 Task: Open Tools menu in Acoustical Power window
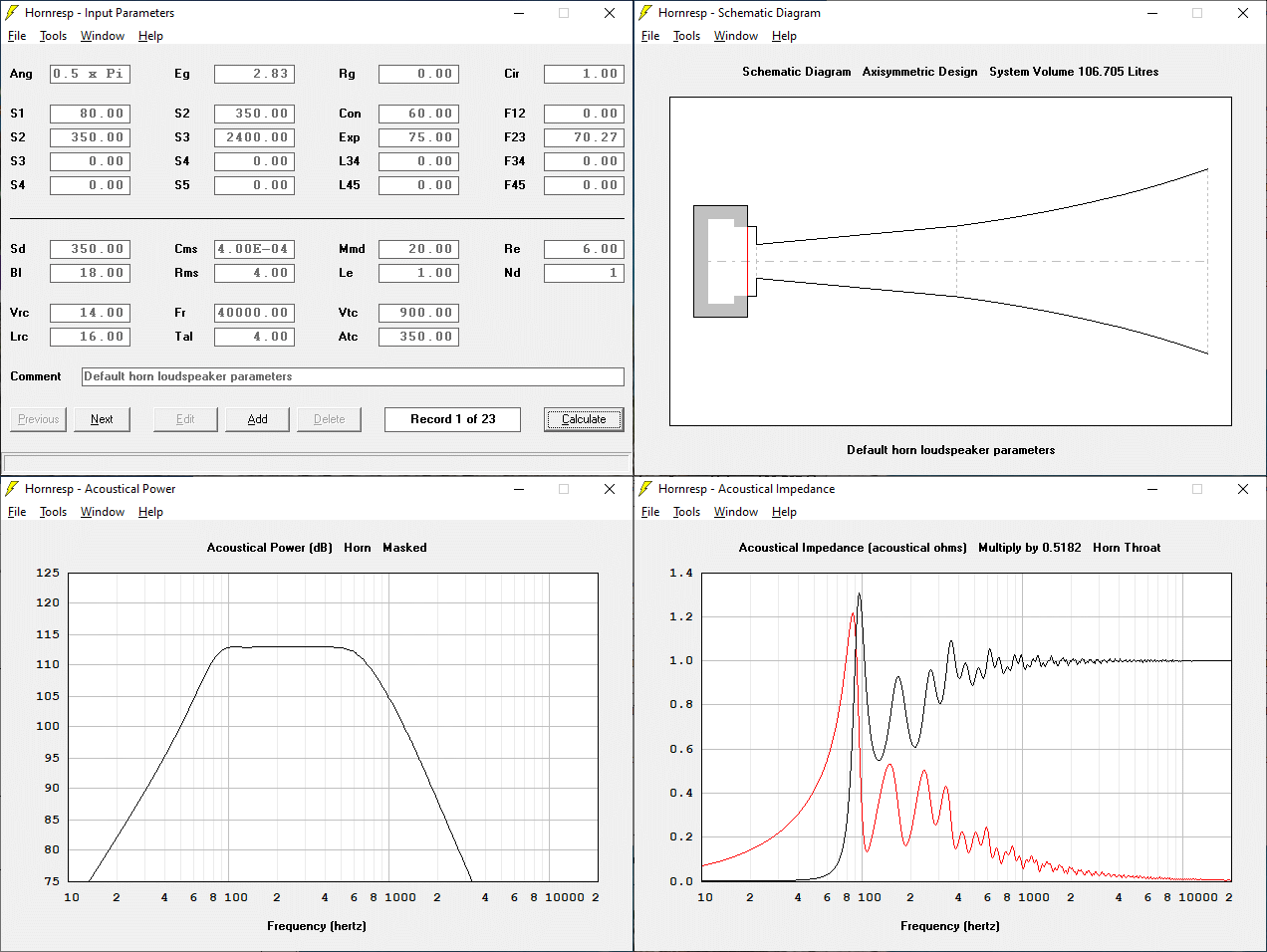(x=53, y=512)
